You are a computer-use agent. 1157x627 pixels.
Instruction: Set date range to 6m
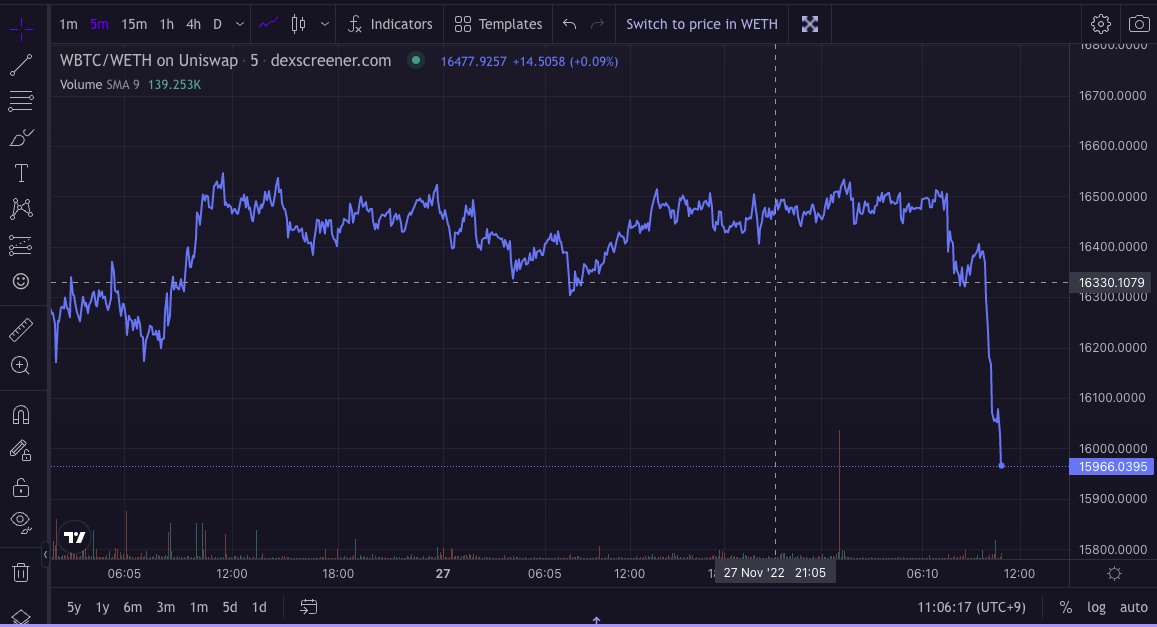(133, 607)
